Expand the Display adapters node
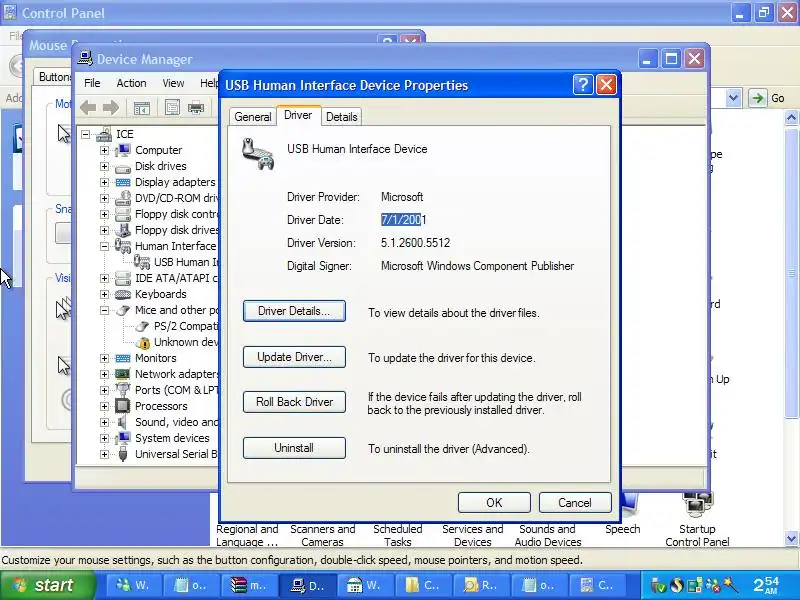 tap(105, 182)
